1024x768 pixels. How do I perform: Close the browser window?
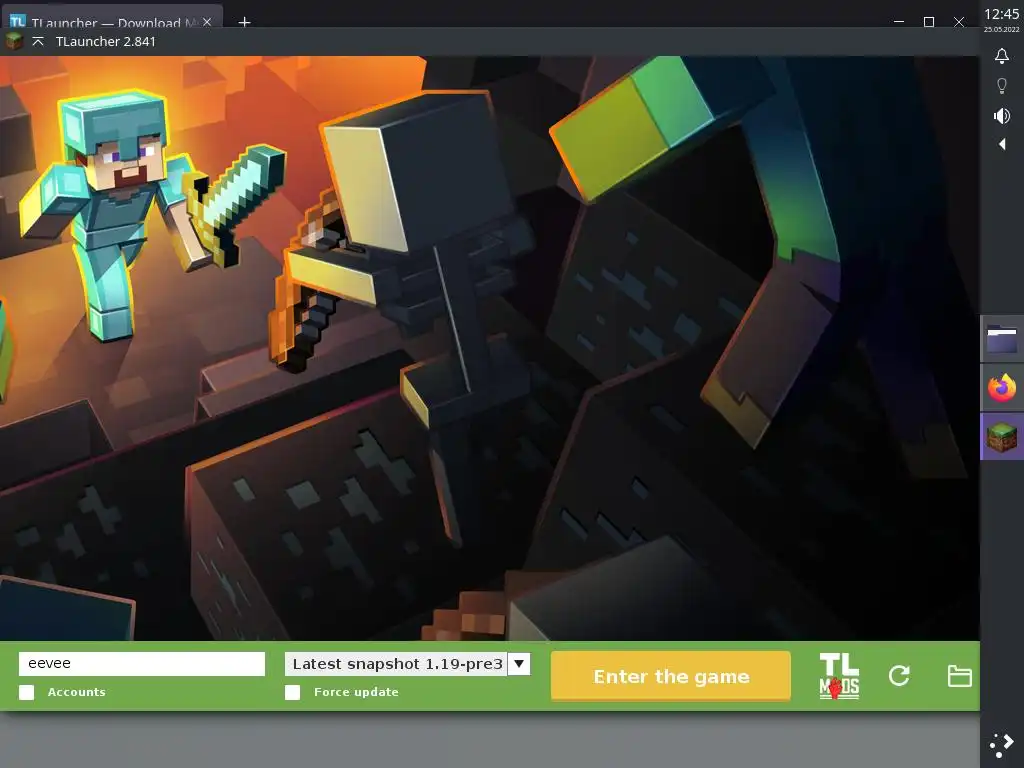(959, 22)
